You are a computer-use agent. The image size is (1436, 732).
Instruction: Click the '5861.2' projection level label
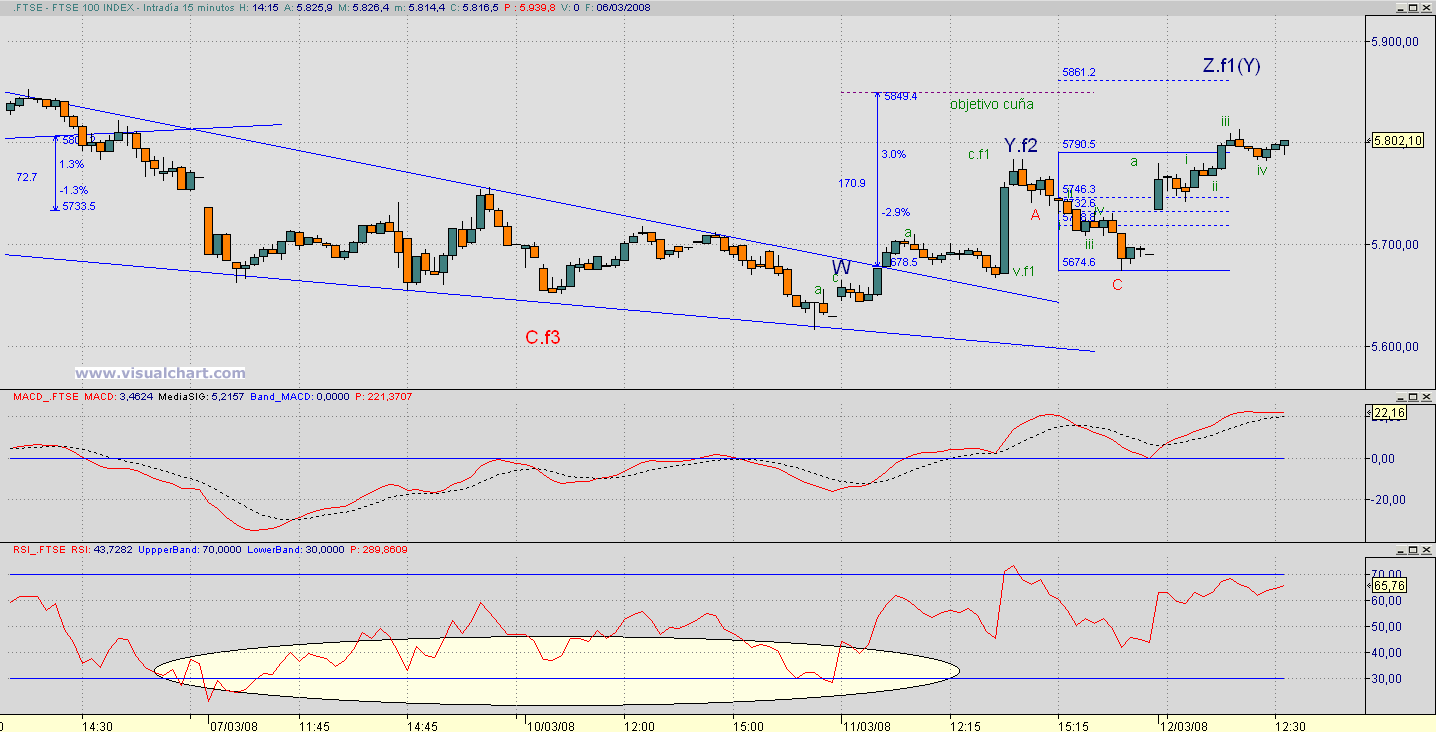[1079, 72]
